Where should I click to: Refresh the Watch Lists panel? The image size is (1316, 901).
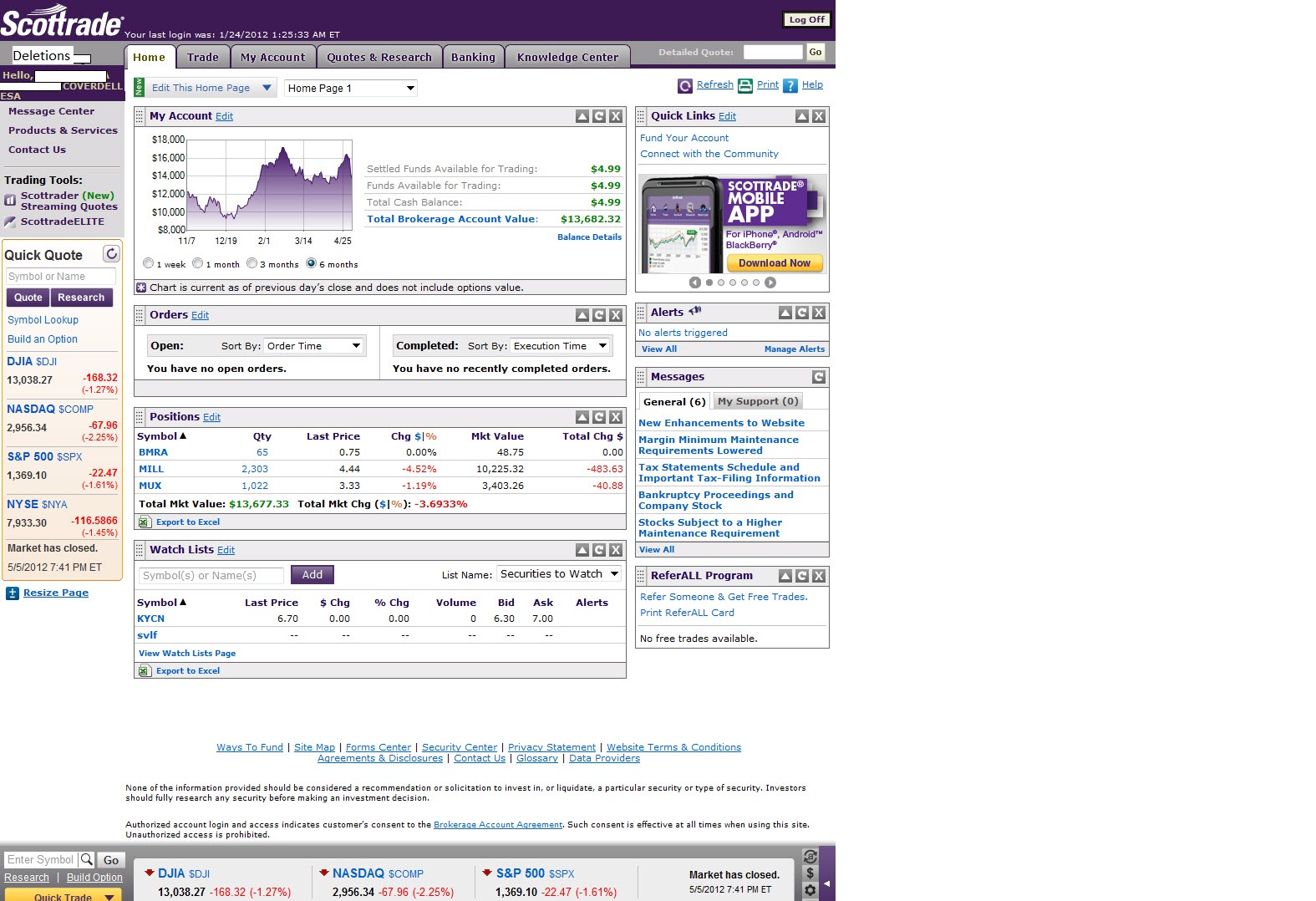[x=599, y=550]
